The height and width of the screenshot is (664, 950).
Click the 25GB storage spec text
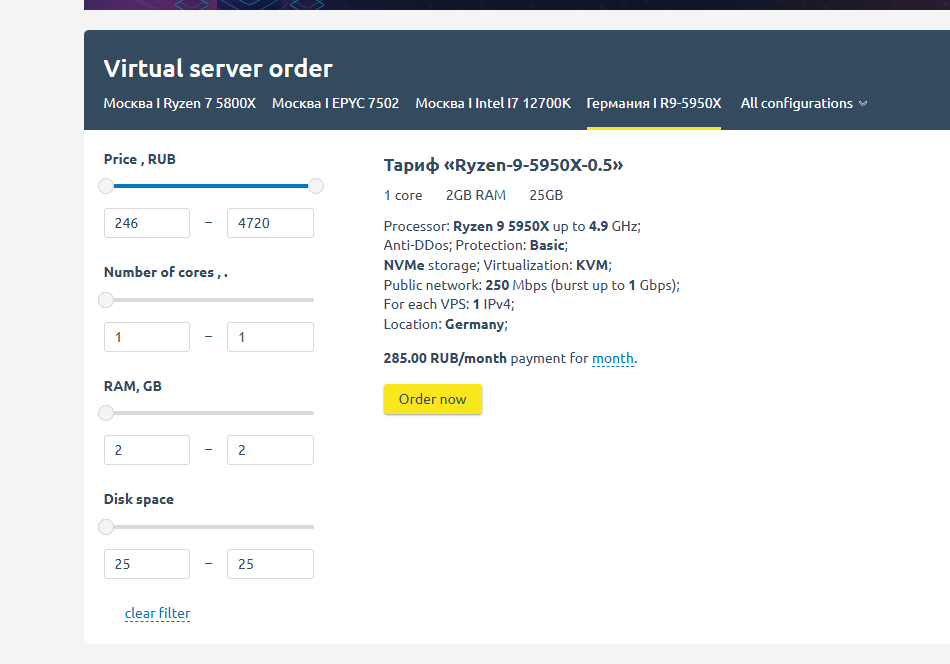point(546,195)
